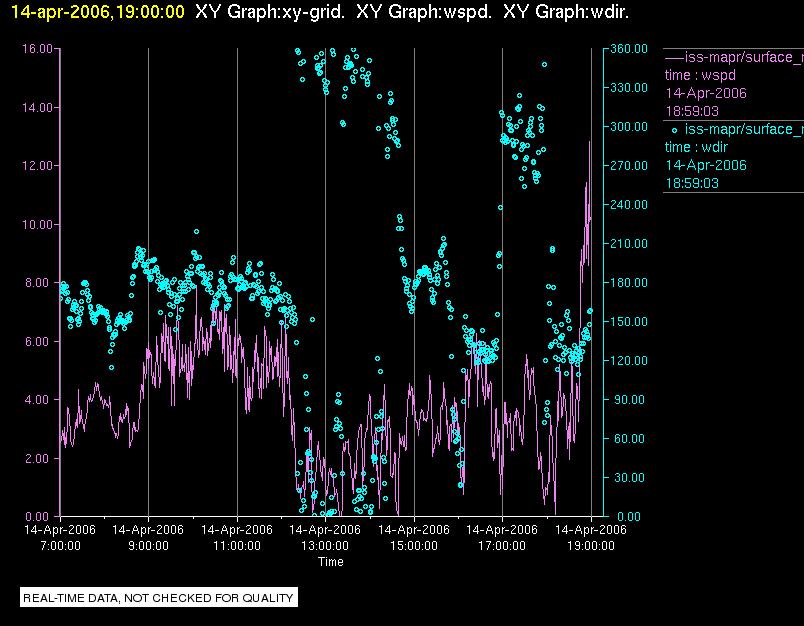Click the 300.00 wind direction axis label
Image resolution: width=804 pixels, height=626 pixels.
click(629, 127)
